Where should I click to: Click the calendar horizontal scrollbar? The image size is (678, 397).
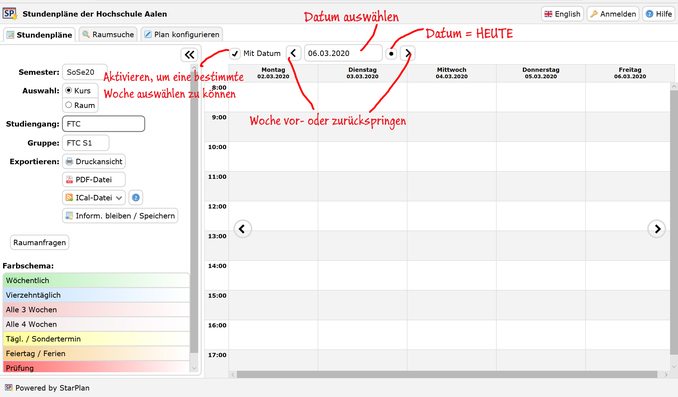point(447,374)
